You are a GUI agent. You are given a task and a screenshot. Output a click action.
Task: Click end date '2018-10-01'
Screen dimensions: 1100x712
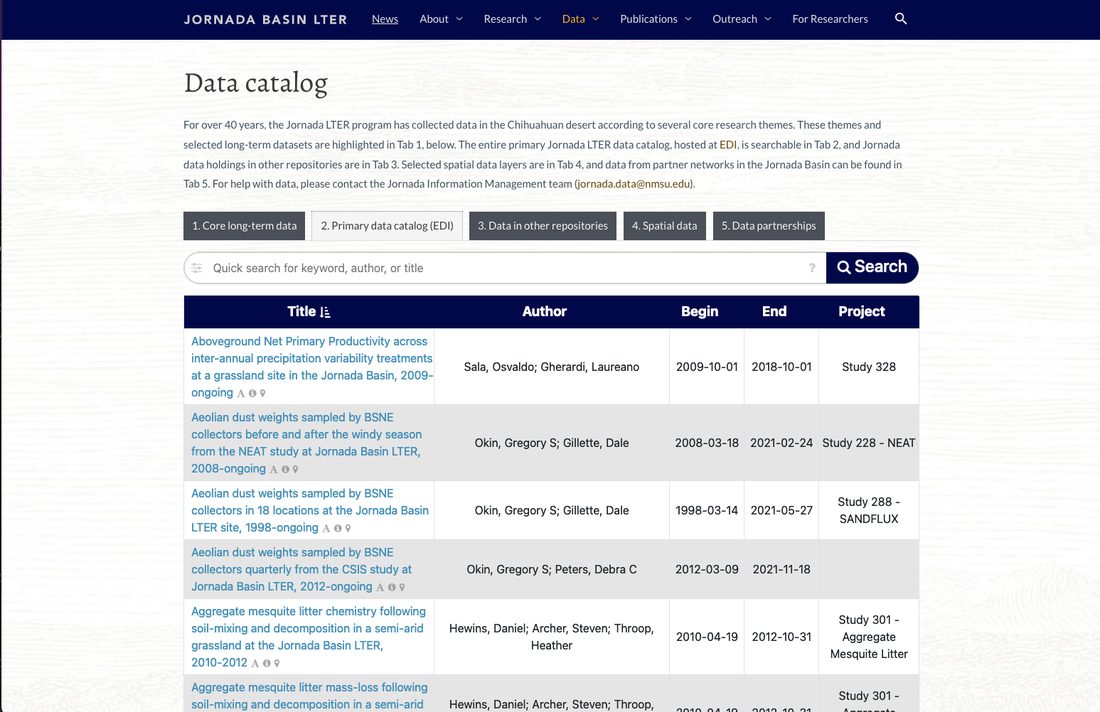[x=782, y=367]
